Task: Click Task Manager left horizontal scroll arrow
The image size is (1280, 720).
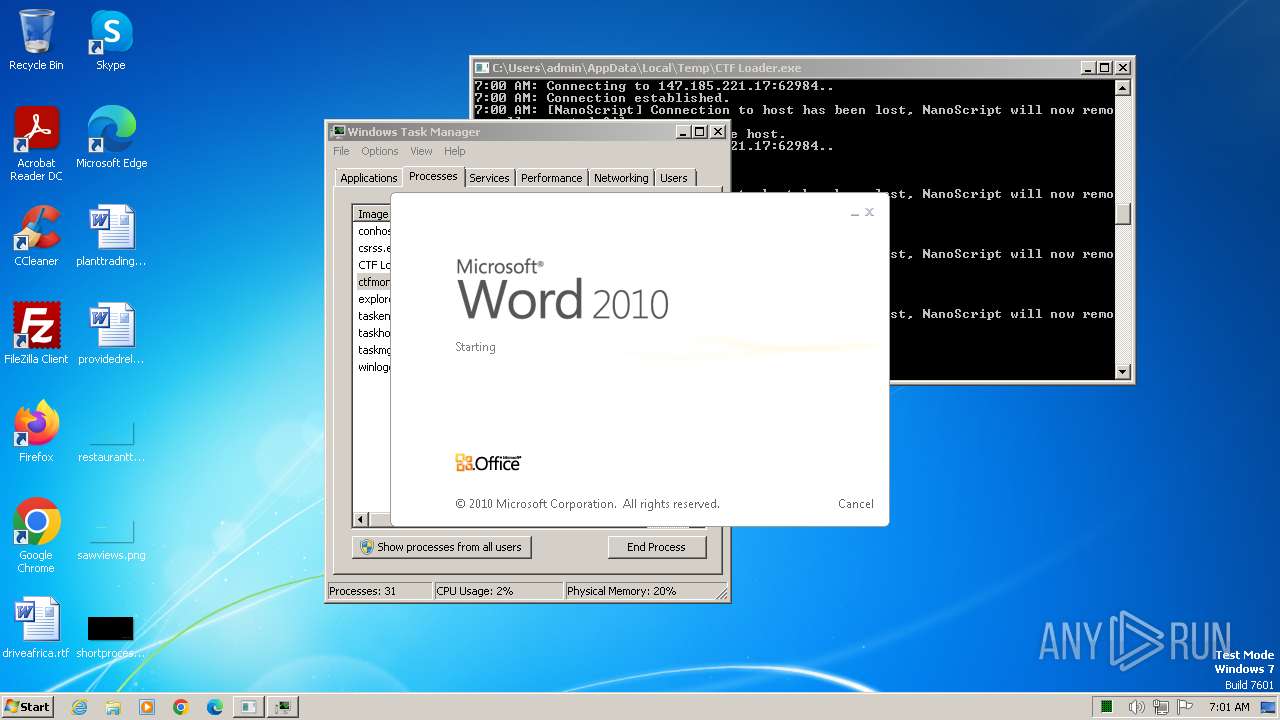Action: pos(361,520)
